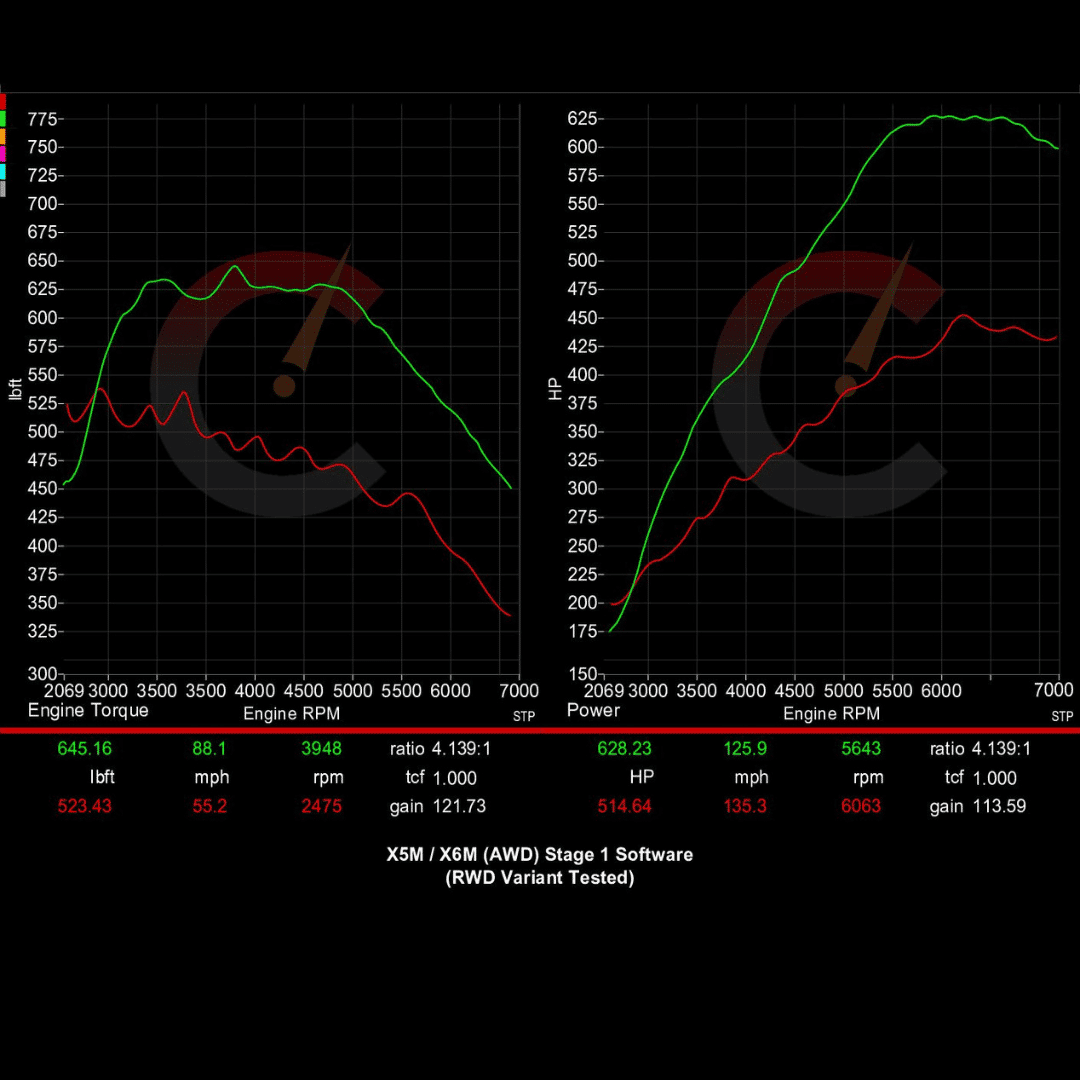
Task: Click the red 514.64 HP value
Action: (x=625, y=806)
